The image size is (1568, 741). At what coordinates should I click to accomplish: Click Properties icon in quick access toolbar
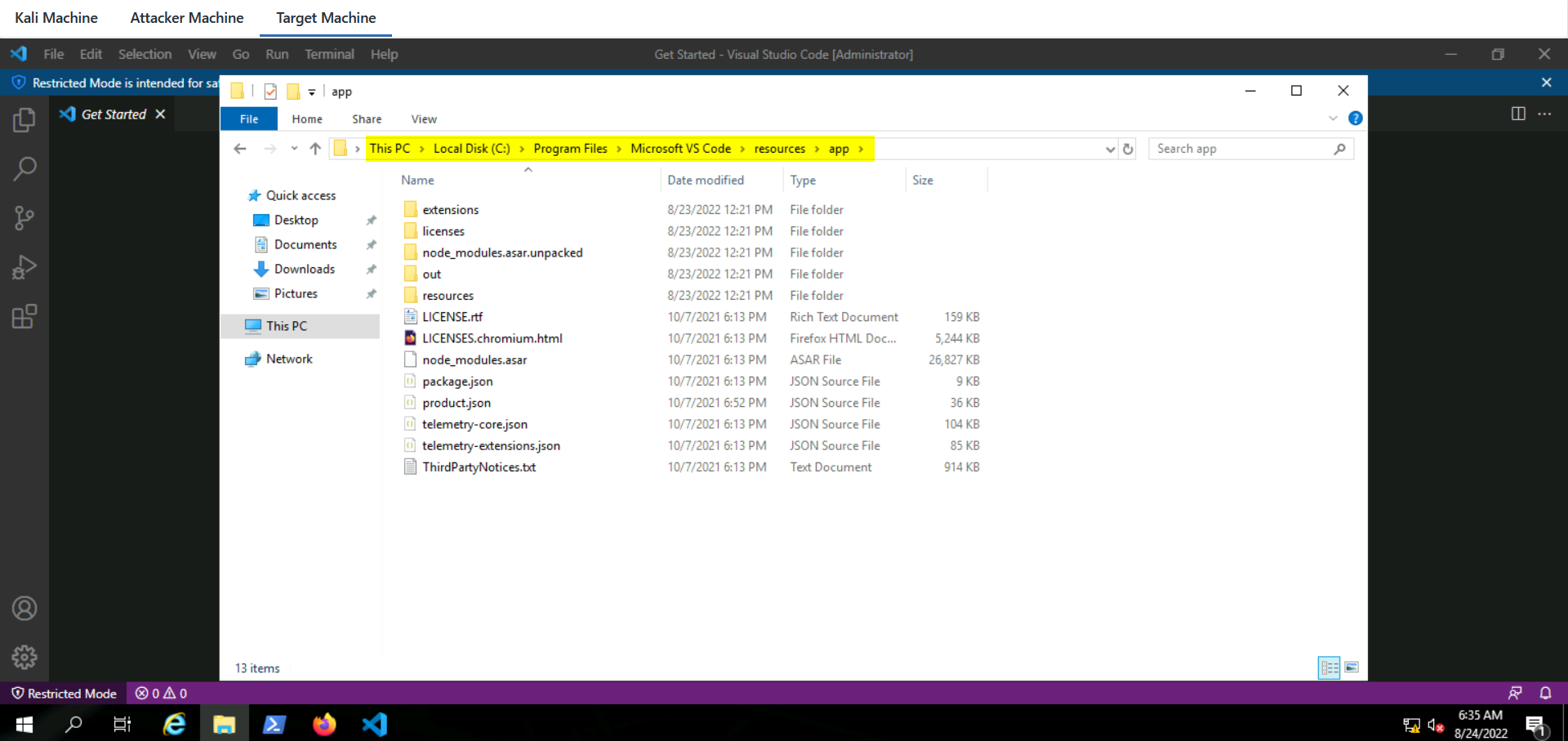(270, 92)
